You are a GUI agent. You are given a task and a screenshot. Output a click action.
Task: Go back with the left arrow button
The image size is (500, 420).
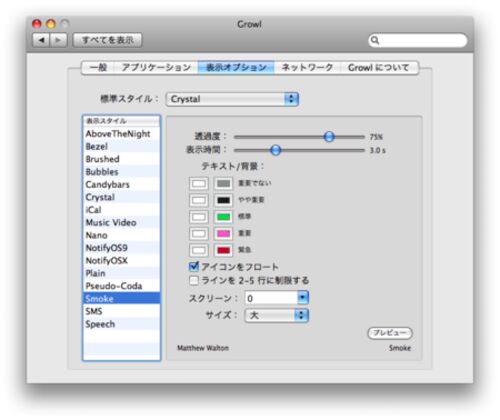pyautogui.click(x=41, y=40)
